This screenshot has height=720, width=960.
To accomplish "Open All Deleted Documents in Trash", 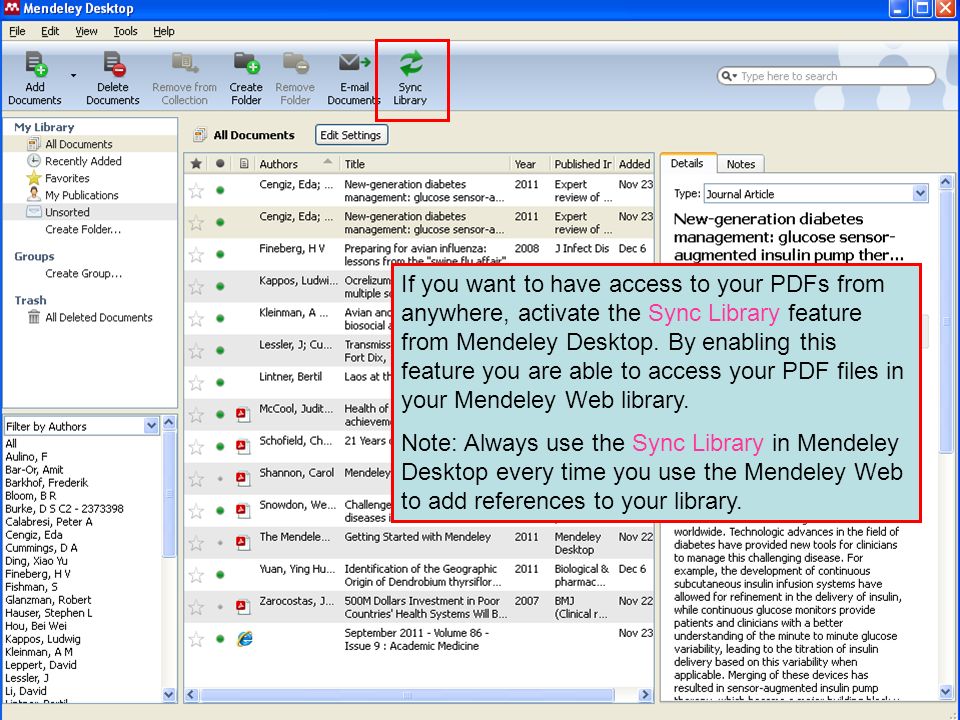I will click(98, 317).
